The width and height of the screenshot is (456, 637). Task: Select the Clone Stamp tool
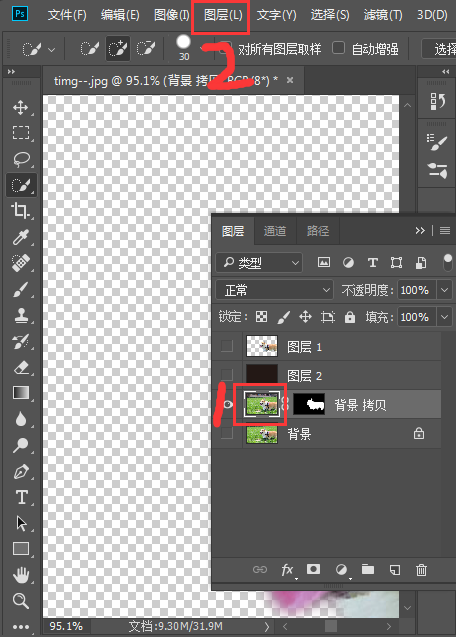pos(21,315)
